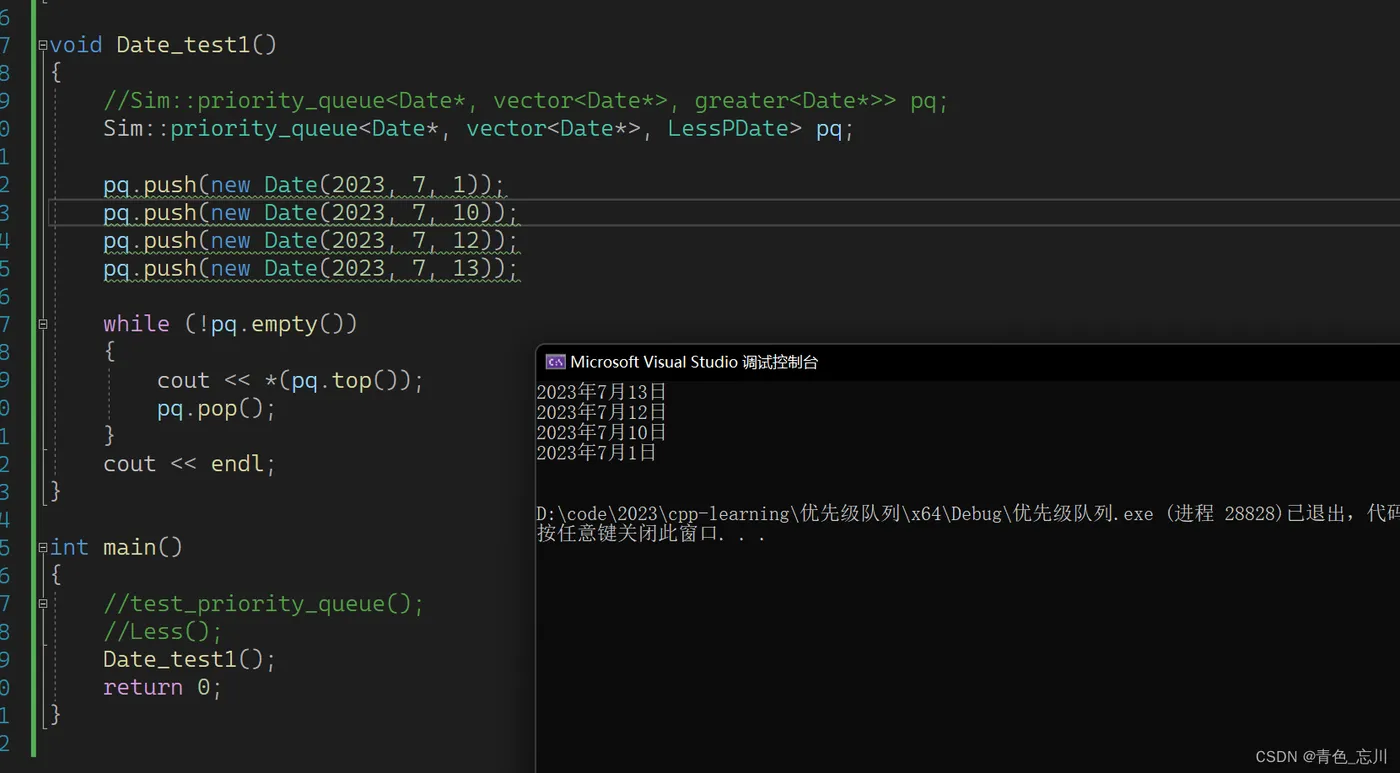Click the pq.push line with day 10

coord(310,213)
